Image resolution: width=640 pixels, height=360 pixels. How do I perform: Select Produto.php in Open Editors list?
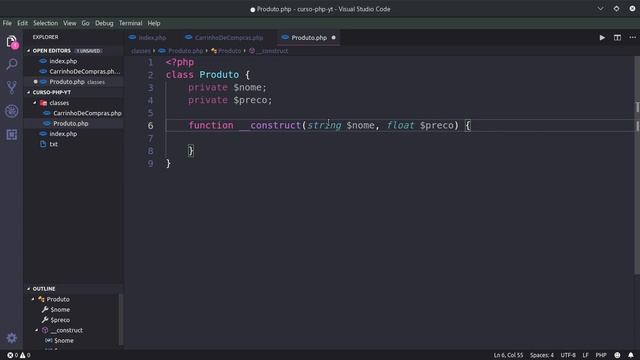[67, 82]
